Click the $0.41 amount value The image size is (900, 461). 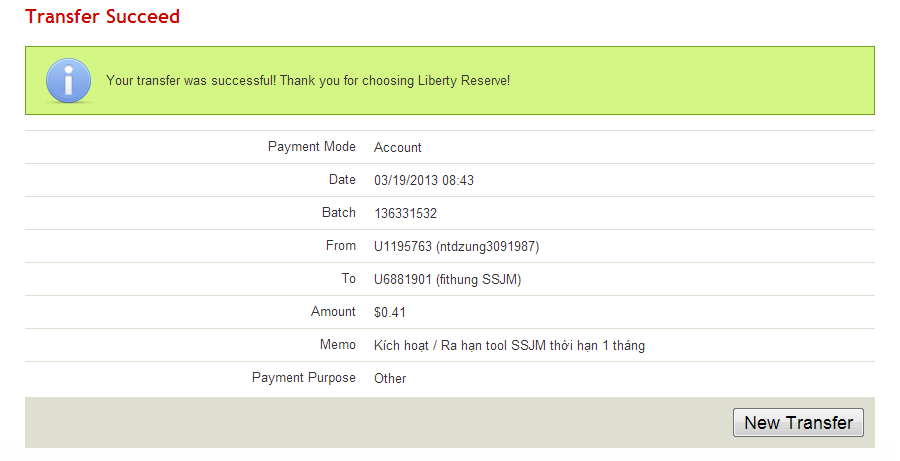pos(390,313)
